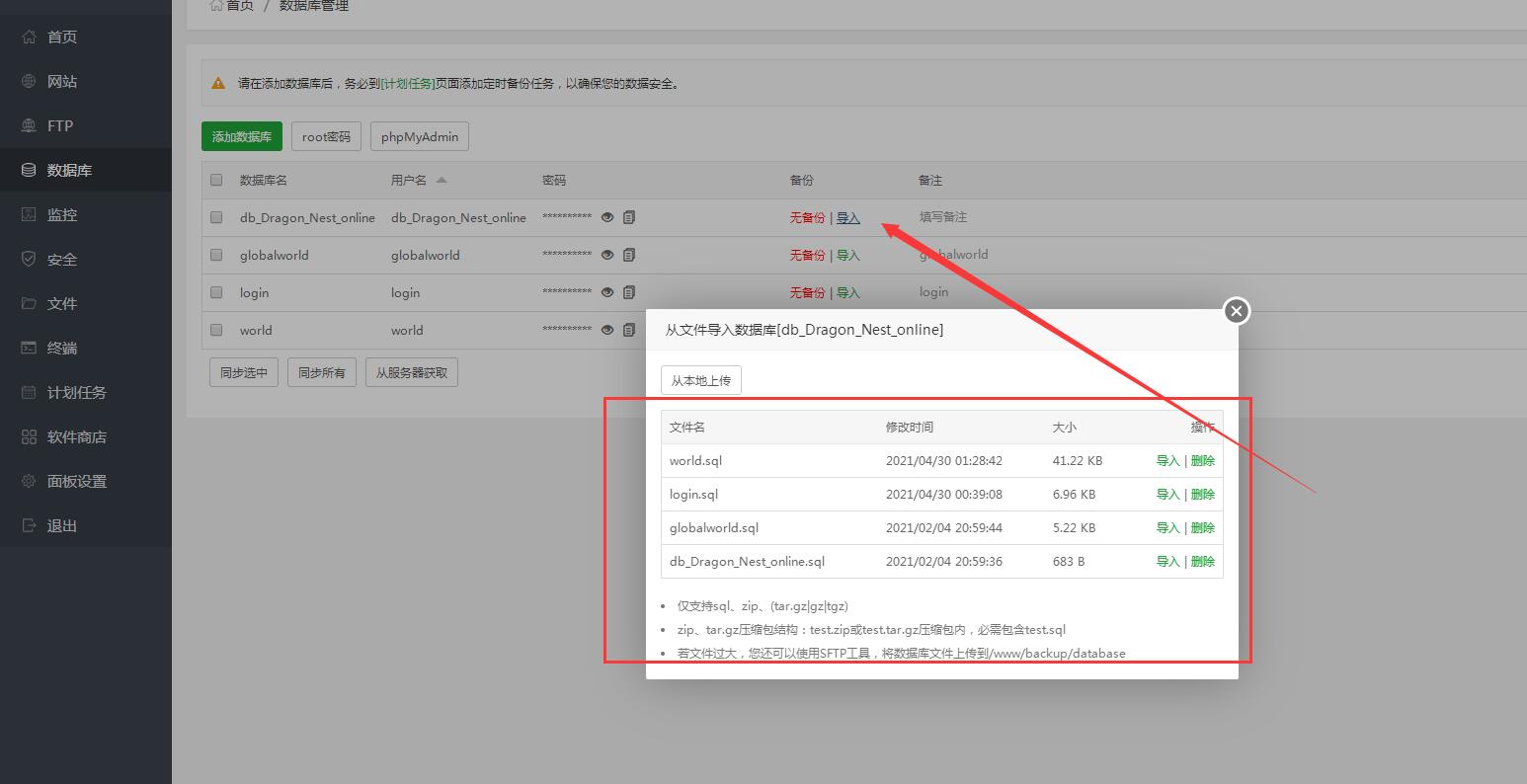The width and height of the screenshot is (1527, 784).
Task: Open phpMyAdmin button
Action: coord(420,136)
